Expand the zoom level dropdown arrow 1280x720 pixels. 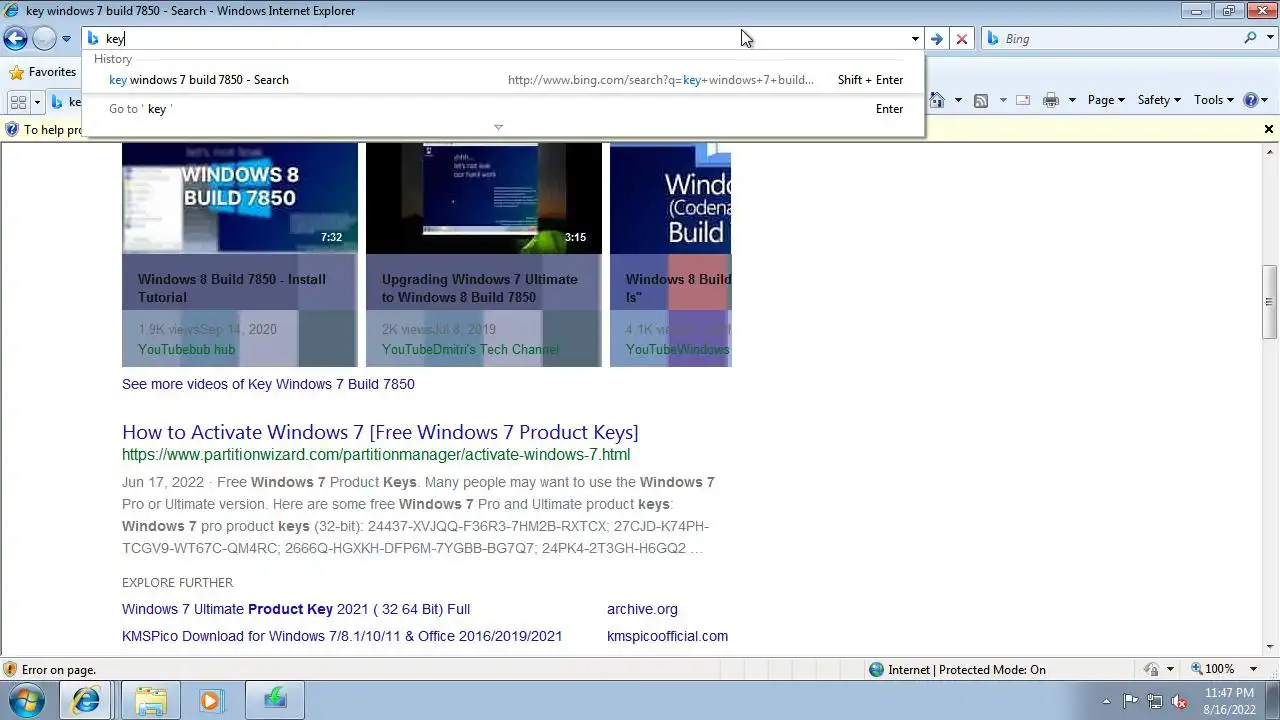[1254, 670]
